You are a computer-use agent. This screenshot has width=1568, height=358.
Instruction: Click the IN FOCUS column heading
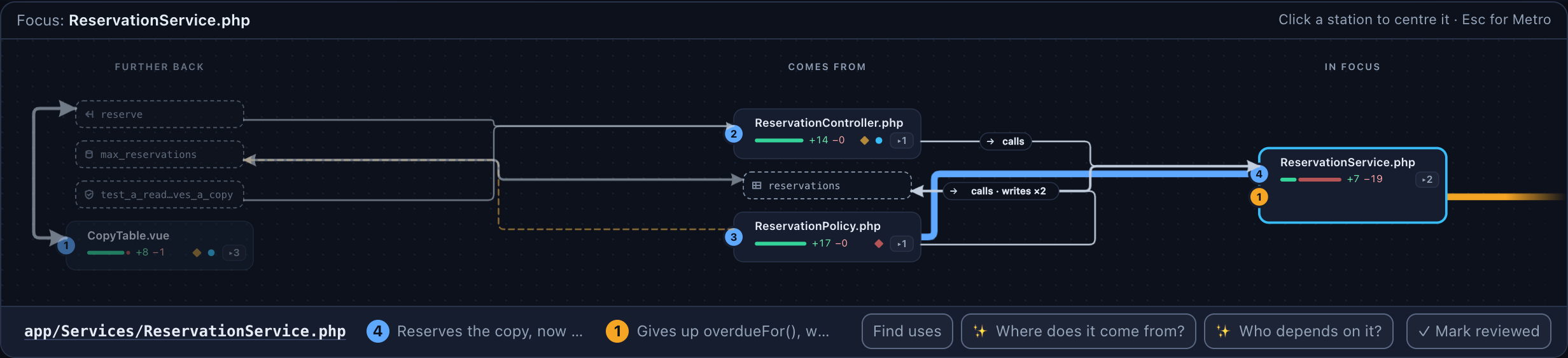1353,67
